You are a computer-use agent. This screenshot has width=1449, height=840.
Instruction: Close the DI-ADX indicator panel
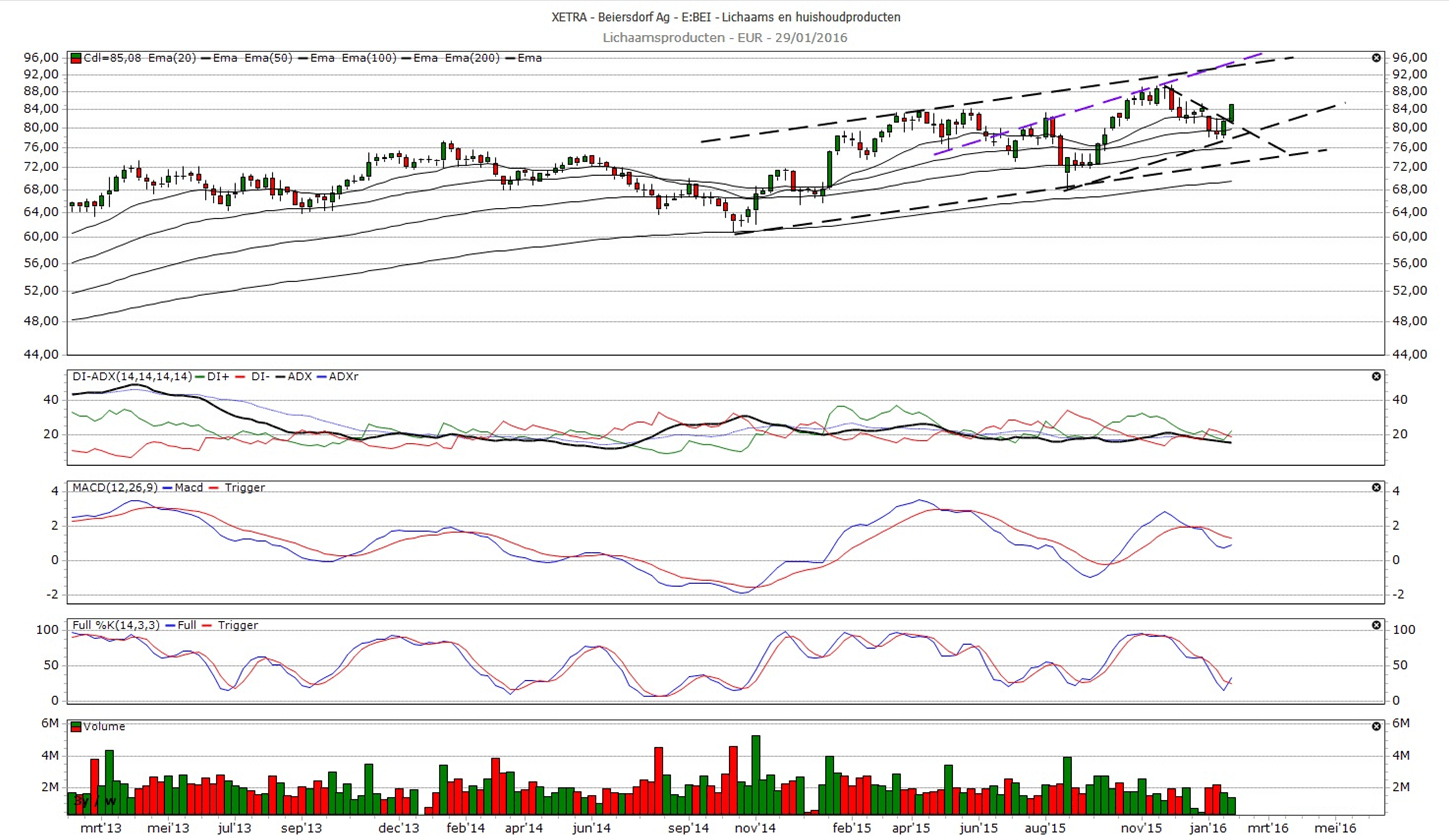tap(1377, 376)
